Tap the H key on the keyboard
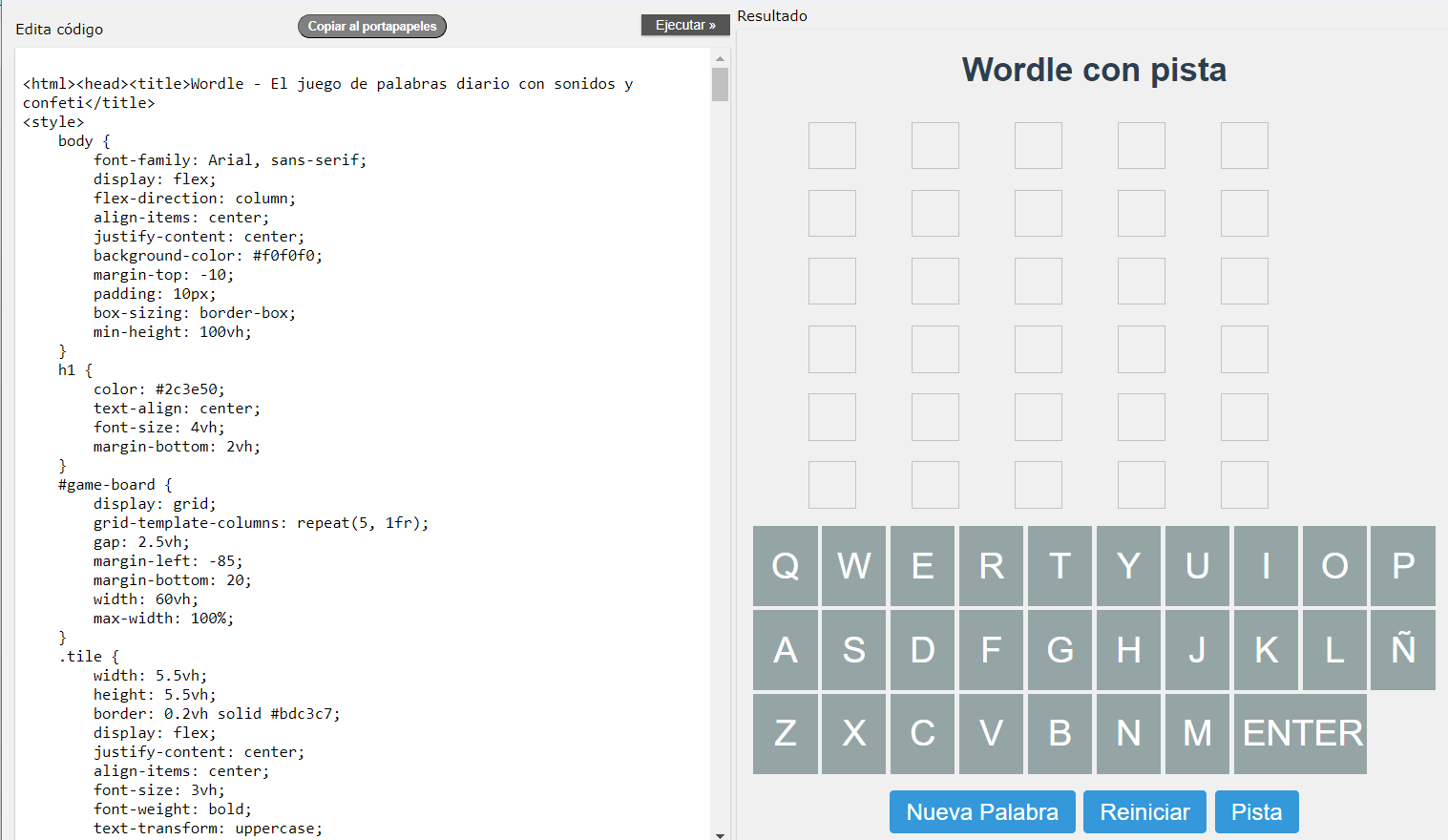The image size is (1448, 840). click(1129, 650)
